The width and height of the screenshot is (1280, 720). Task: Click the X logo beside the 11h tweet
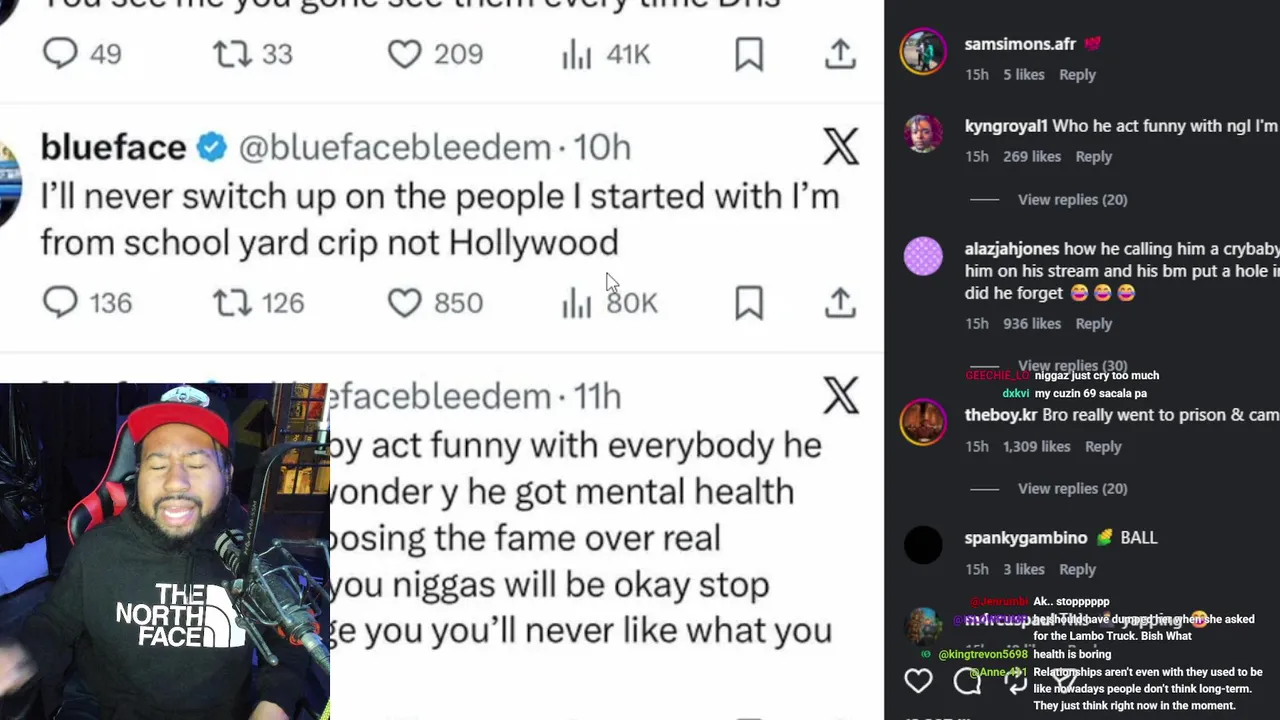(x=841, y=397)
